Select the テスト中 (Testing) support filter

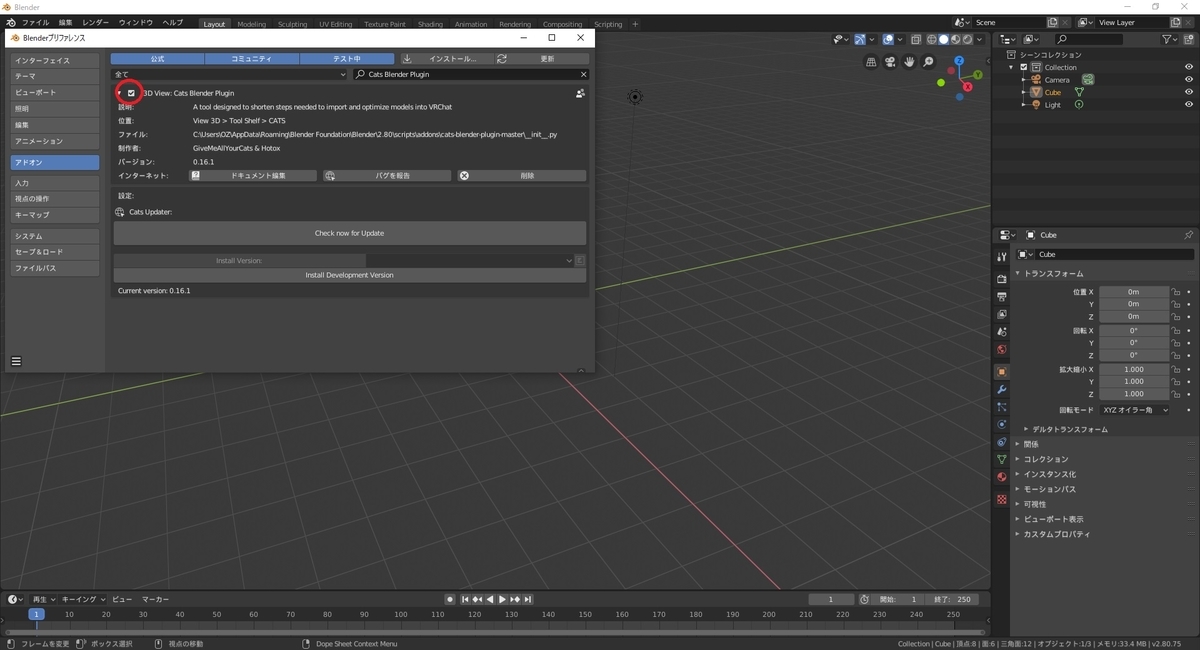tap(347, 59)
